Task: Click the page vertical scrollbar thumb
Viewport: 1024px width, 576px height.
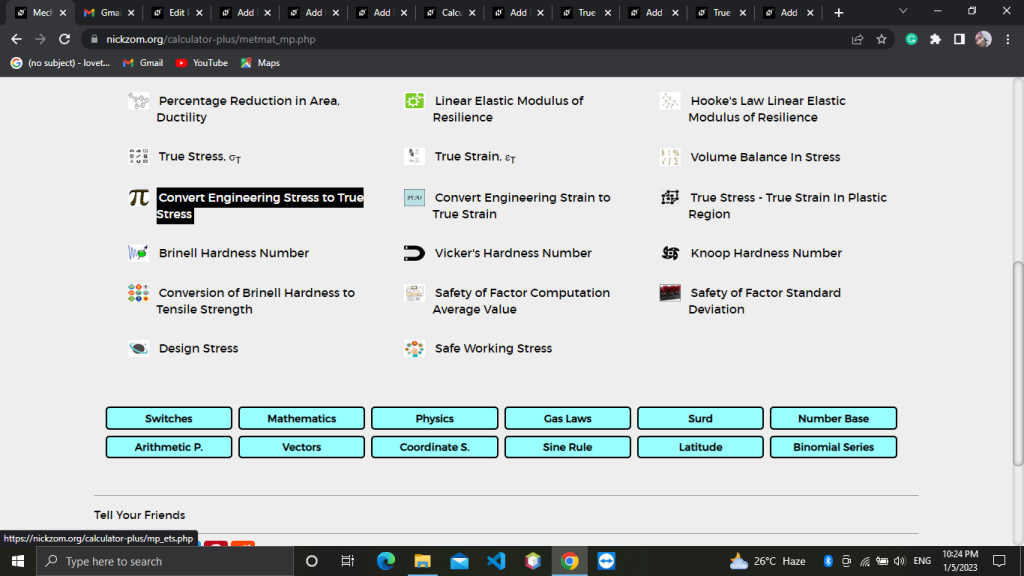Action: coord(1017,364)
